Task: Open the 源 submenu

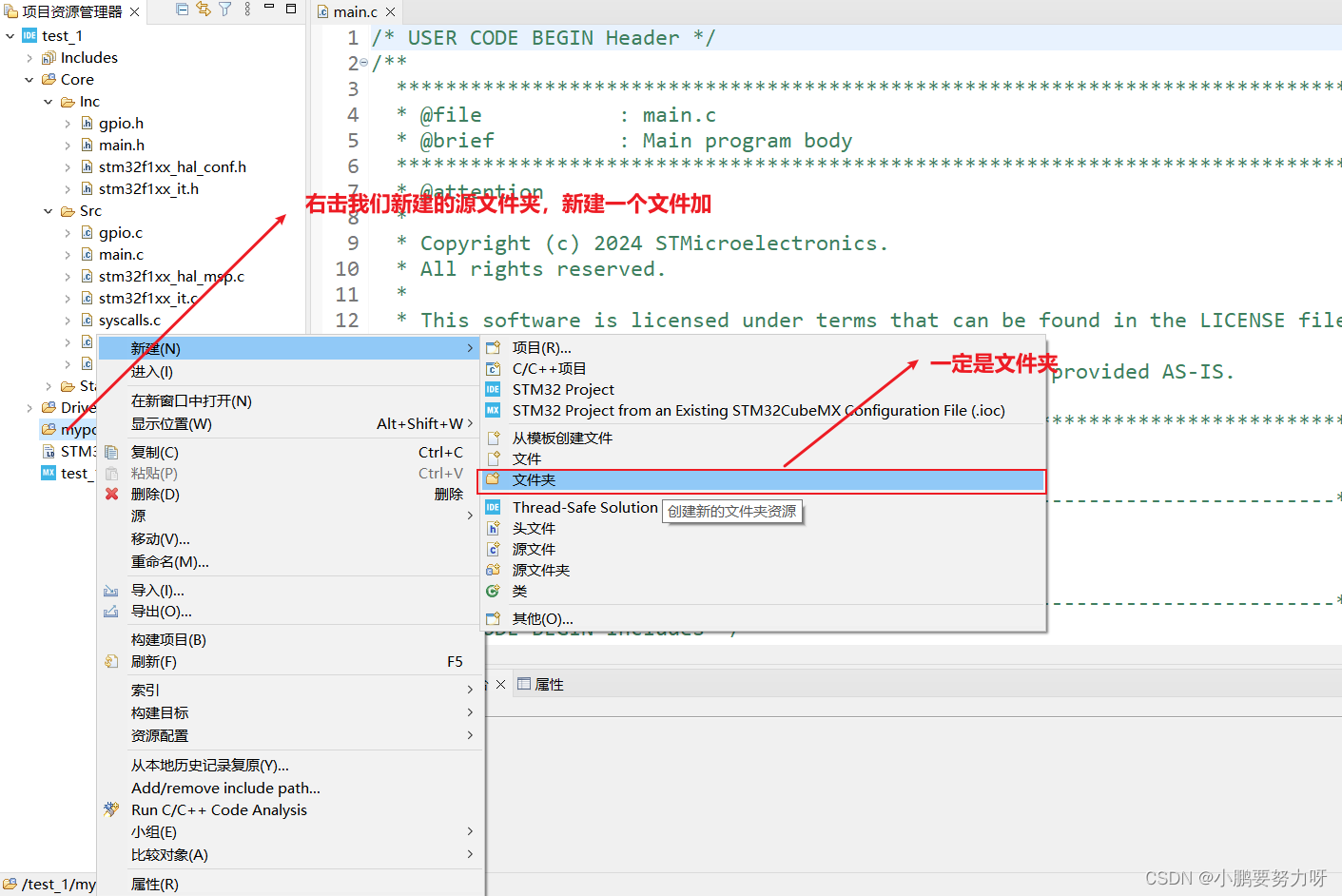Action: point(290,516)
